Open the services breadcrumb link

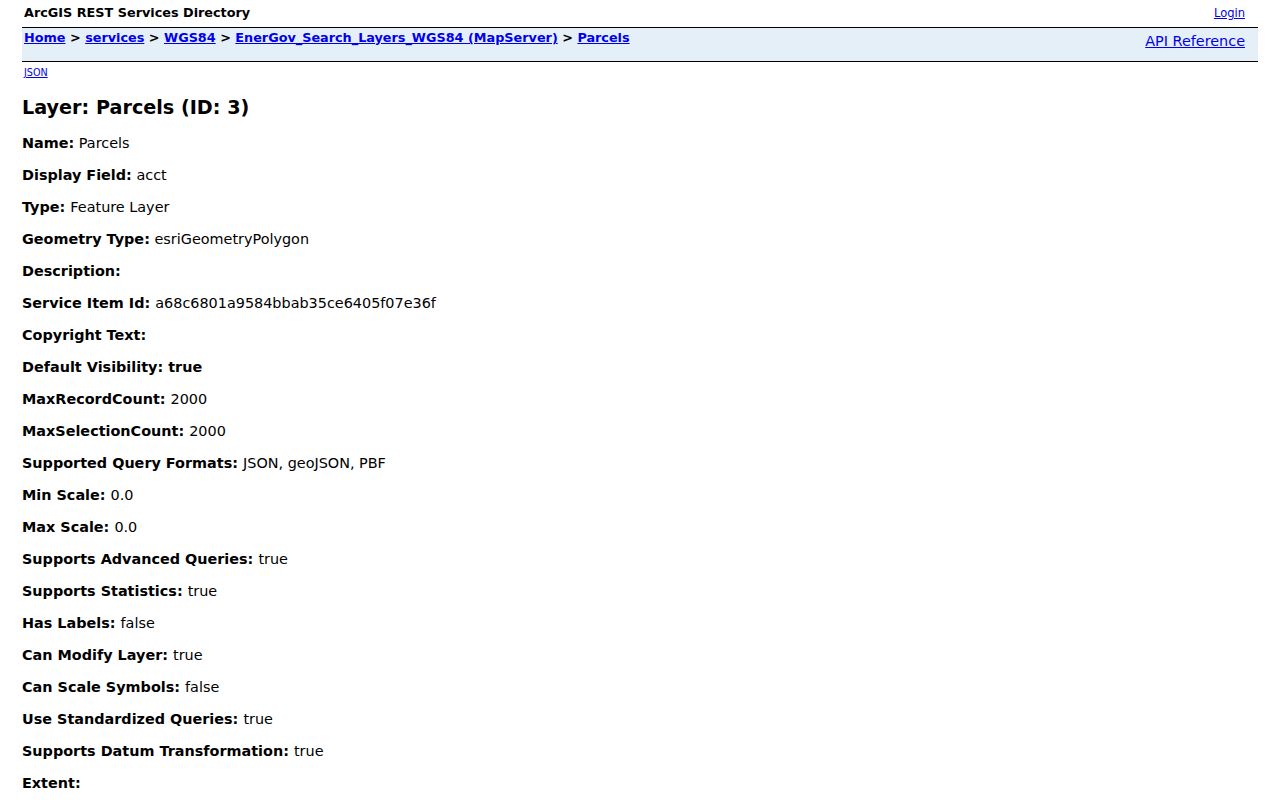click(x=115, y=38)
